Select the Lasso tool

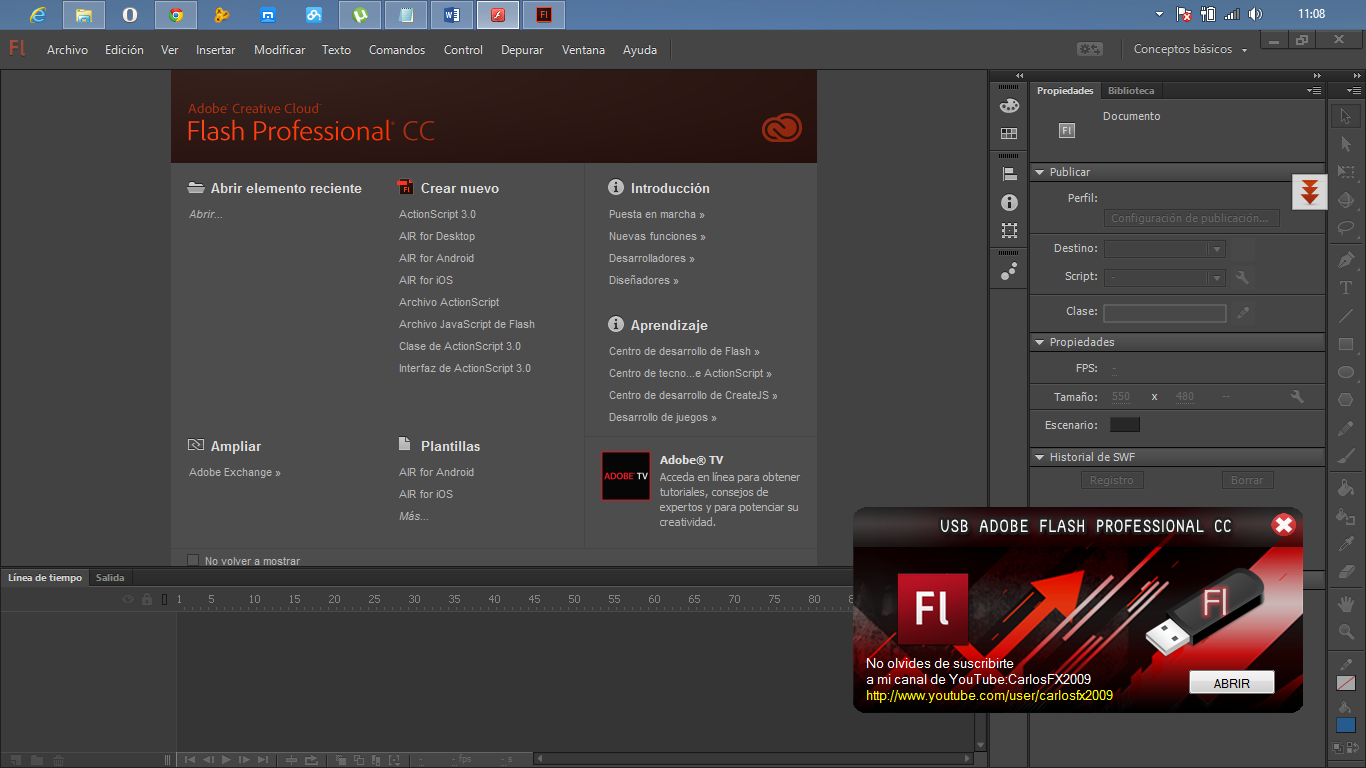1346,228
